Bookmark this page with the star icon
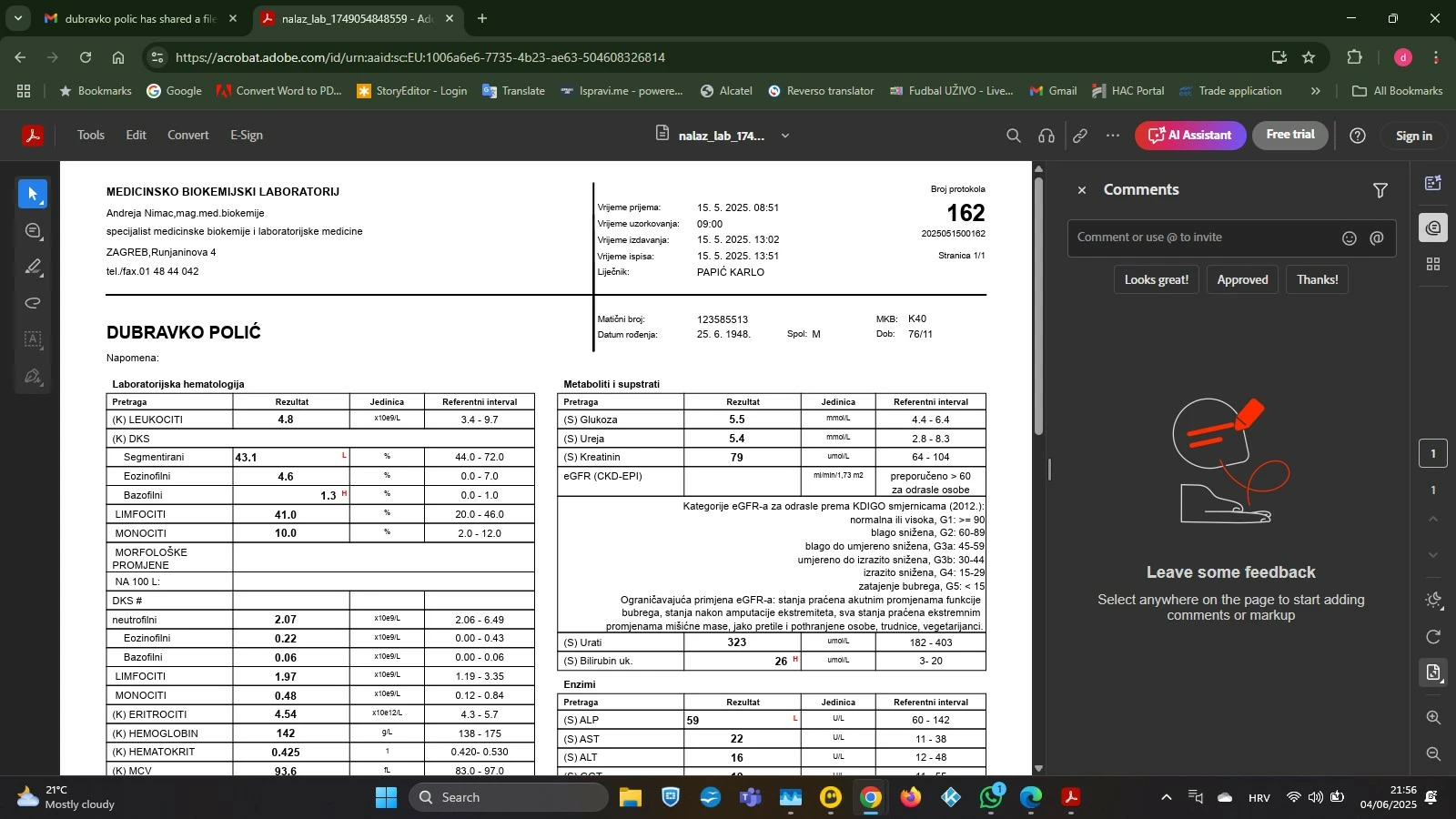 [1309, 57]
